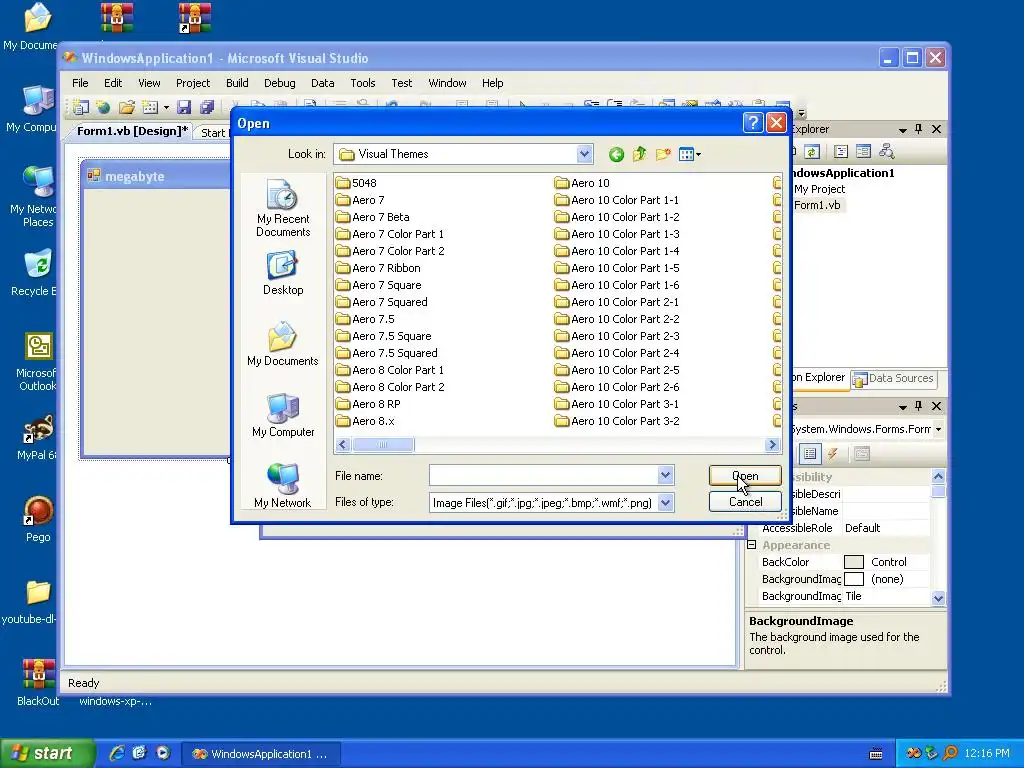The height and width of the screenshot is (768, 1024).
Task: Click View Code icon in Solution Explorer
Action: (841, 152)
